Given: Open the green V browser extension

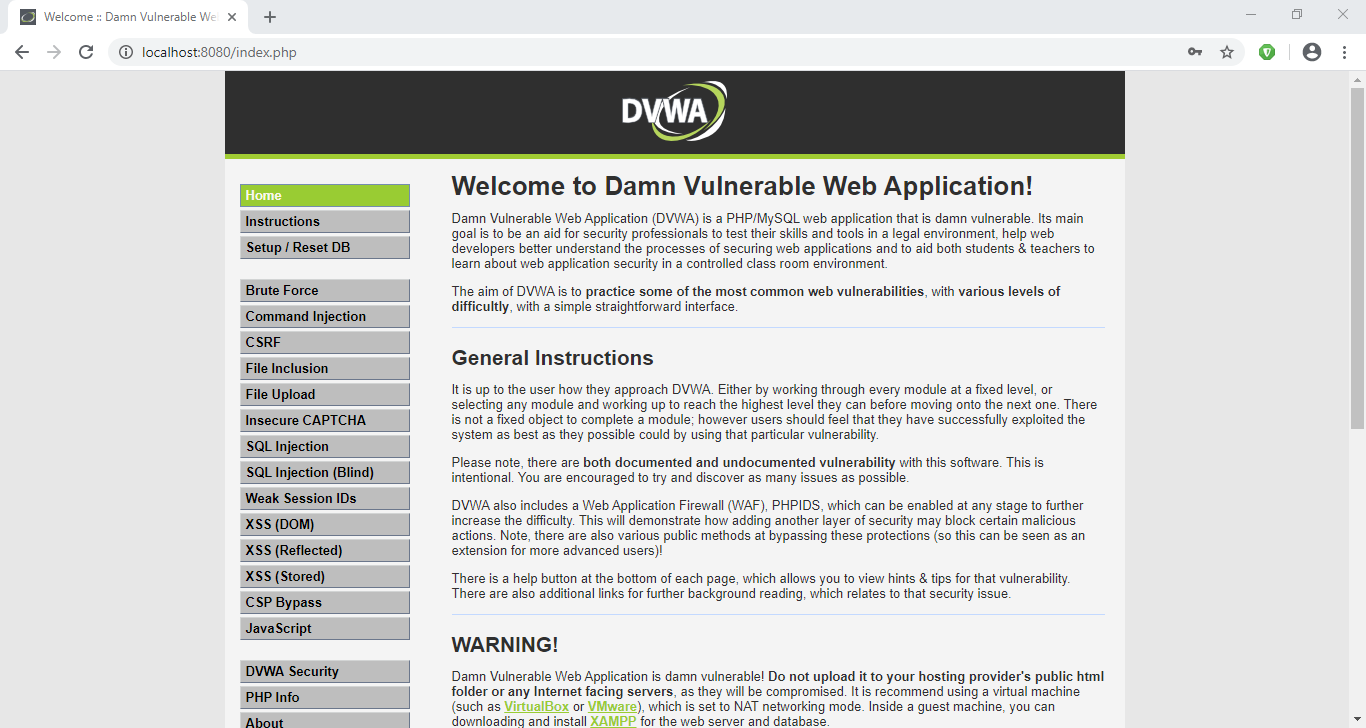Looking at the screenshot, I should point(1267,52).
